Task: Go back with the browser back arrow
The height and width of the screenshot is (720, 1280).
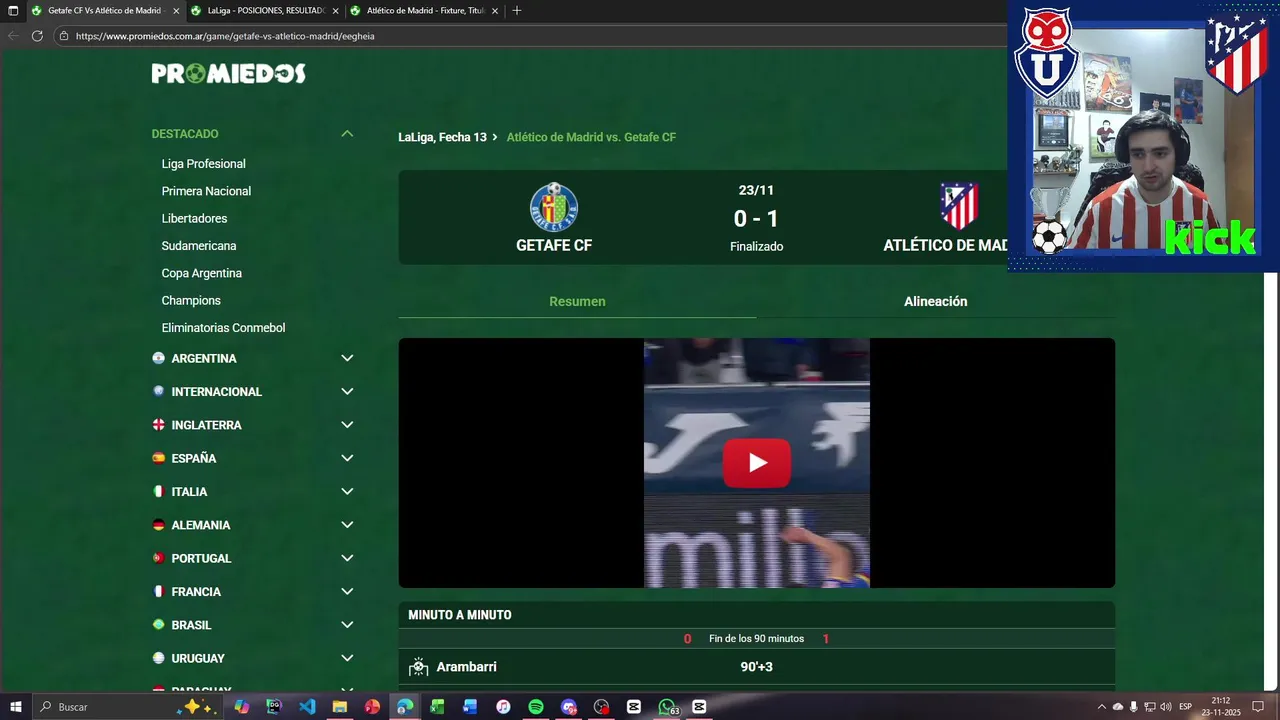Action: pyautogui.click(x=13, y=36)
